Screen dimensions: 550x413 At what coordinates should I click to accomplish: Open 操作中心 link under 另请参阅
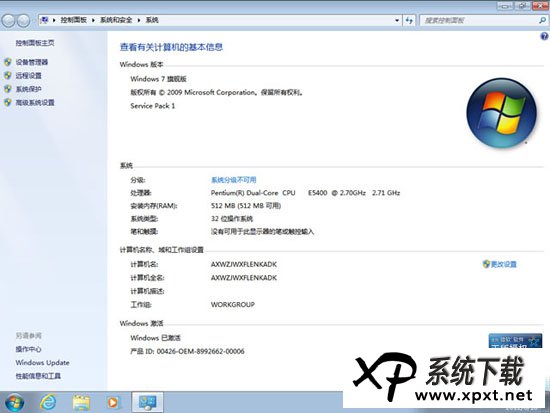pos(28,349)
